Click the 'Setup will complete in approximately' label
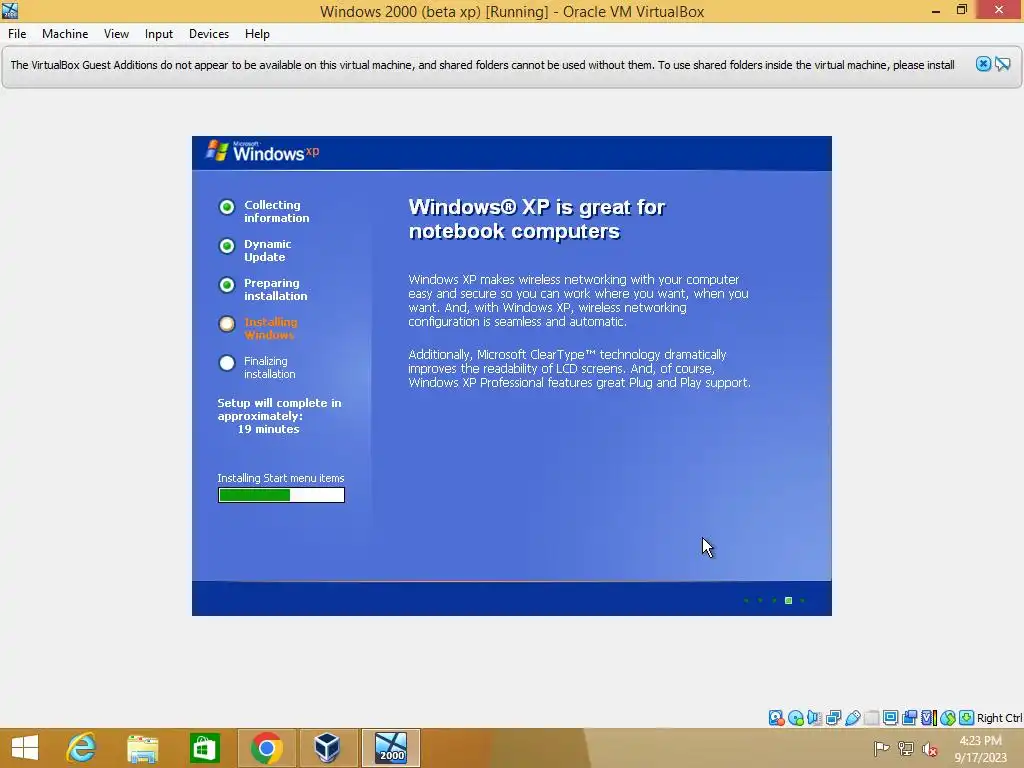Screen dimensions: 1024x768 click(279, 409)
